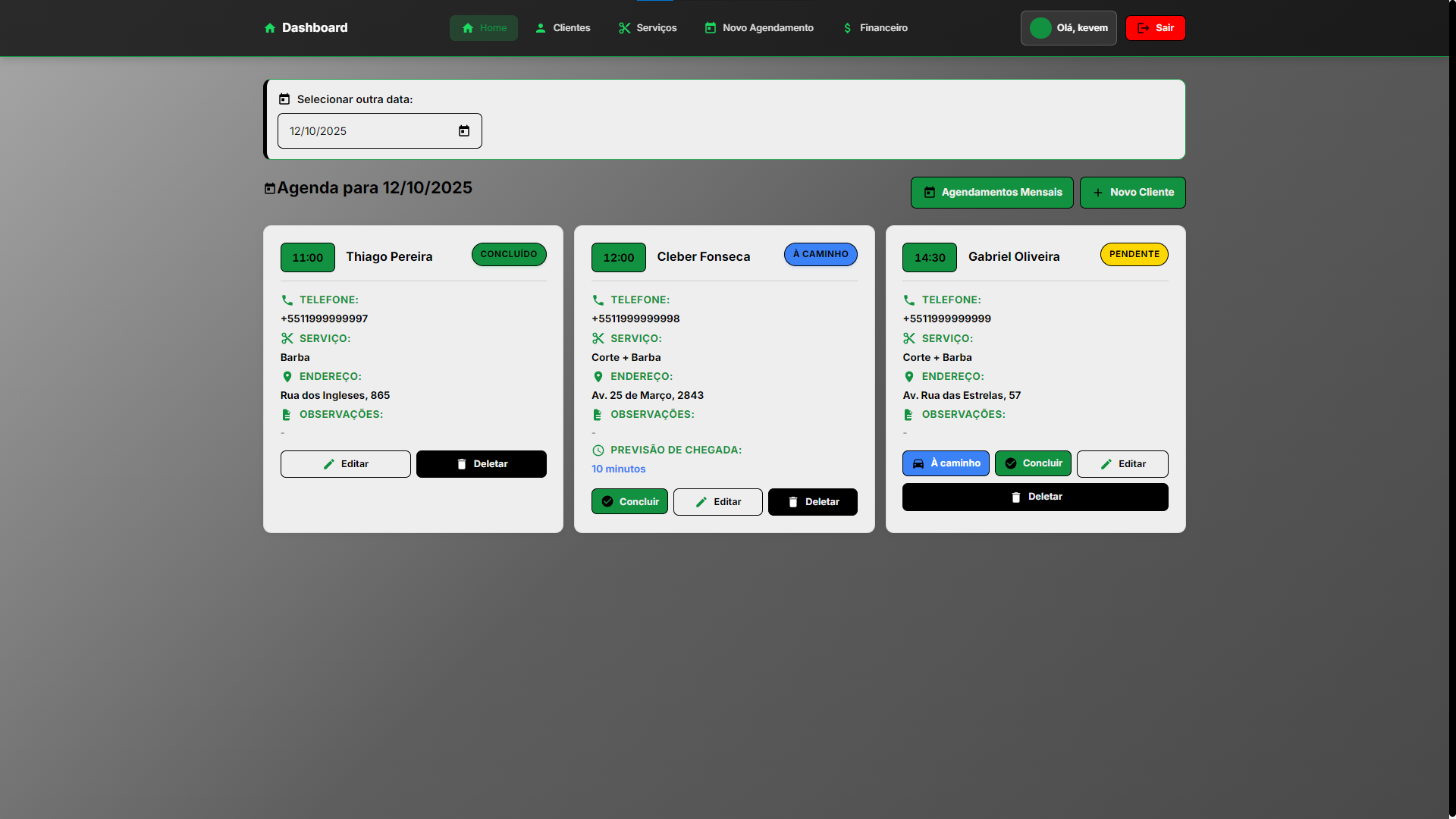This screenshot has height=819, width=1456.
Task: Set Gabriel Oliveira's status to À caminho
Action: click(946, 463)
